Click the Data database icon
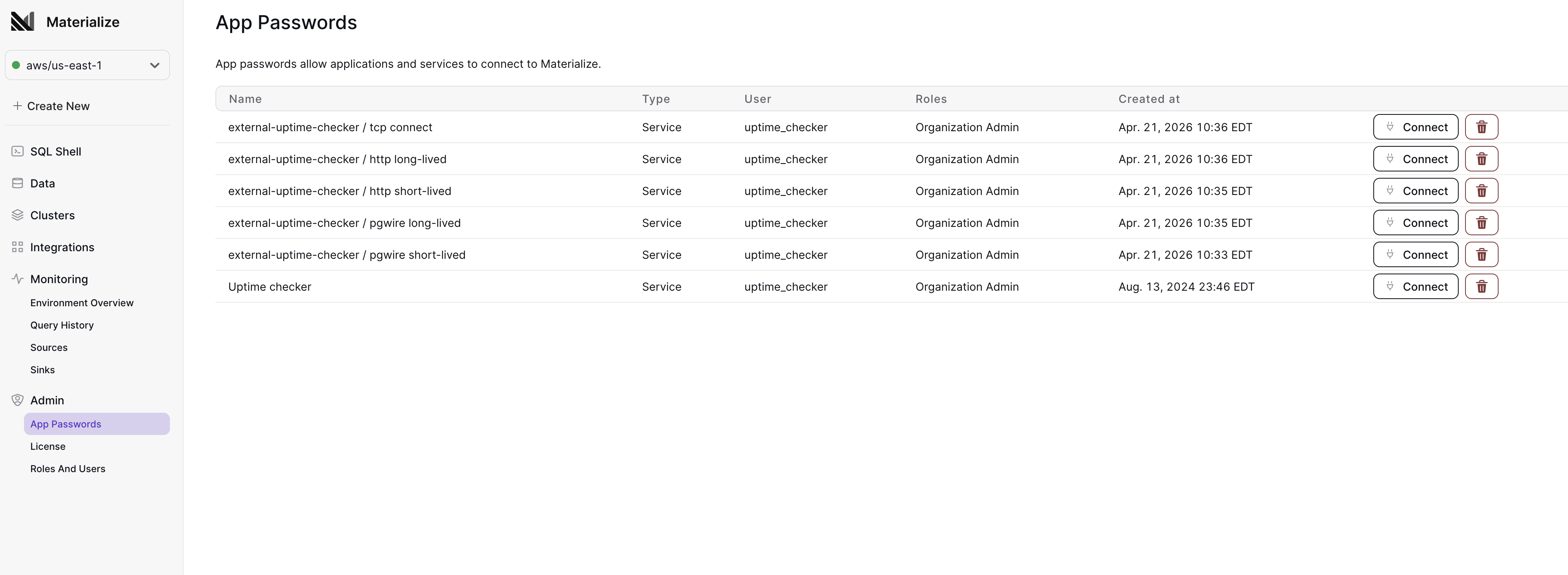 [x=18, y=183]
